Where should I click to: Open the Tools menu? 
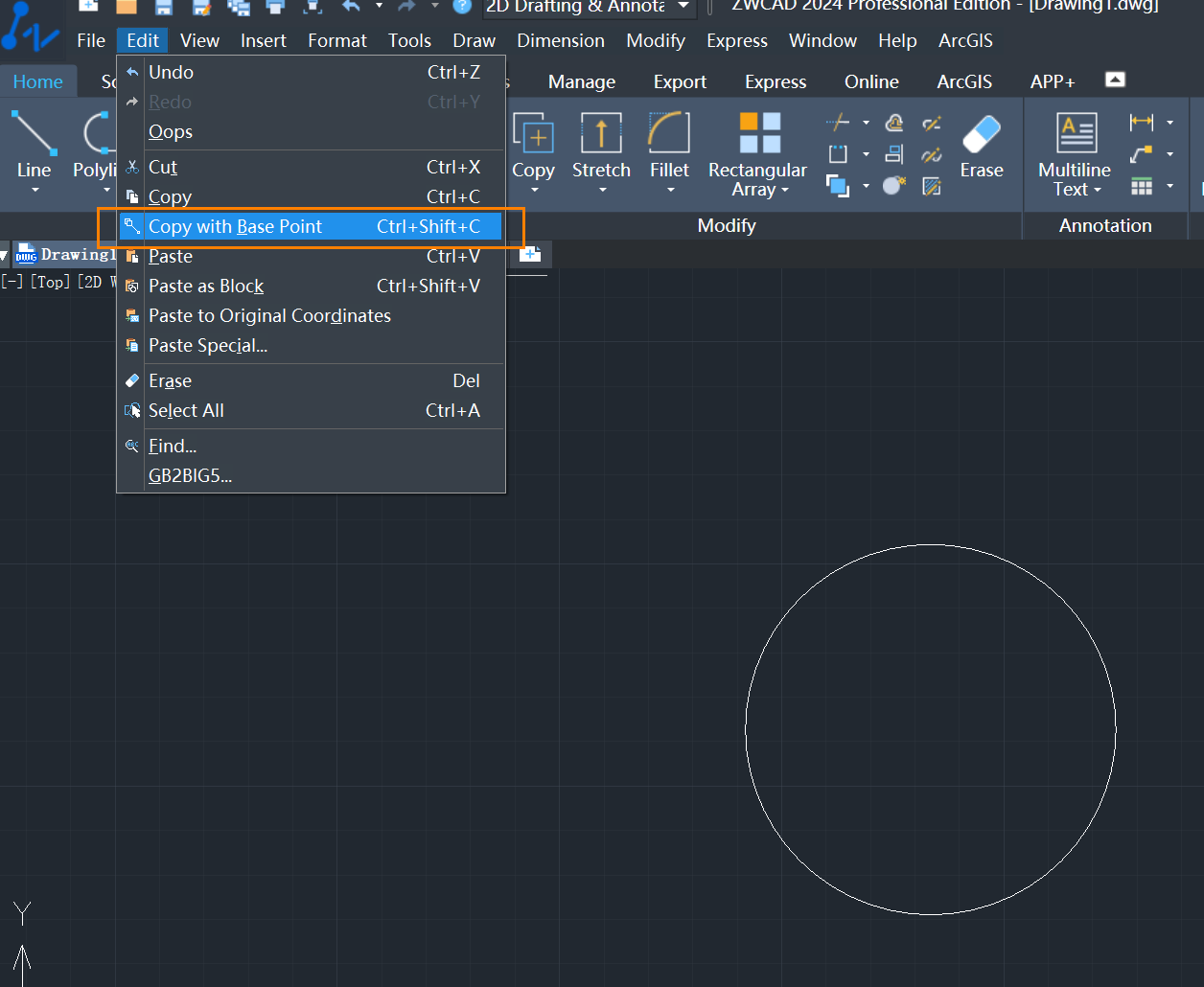point(409,40)
